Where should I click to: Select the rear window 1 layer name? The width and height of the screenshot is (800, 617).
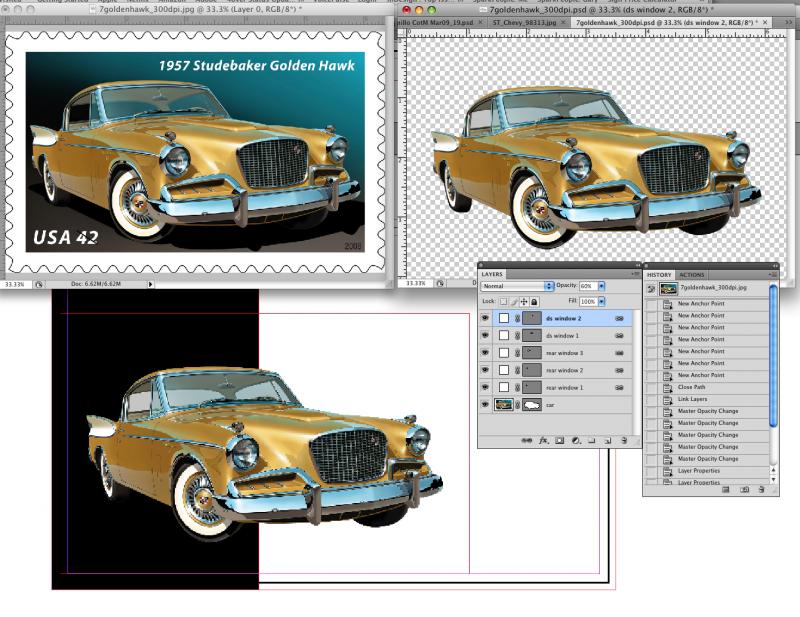tap(564, 388)
